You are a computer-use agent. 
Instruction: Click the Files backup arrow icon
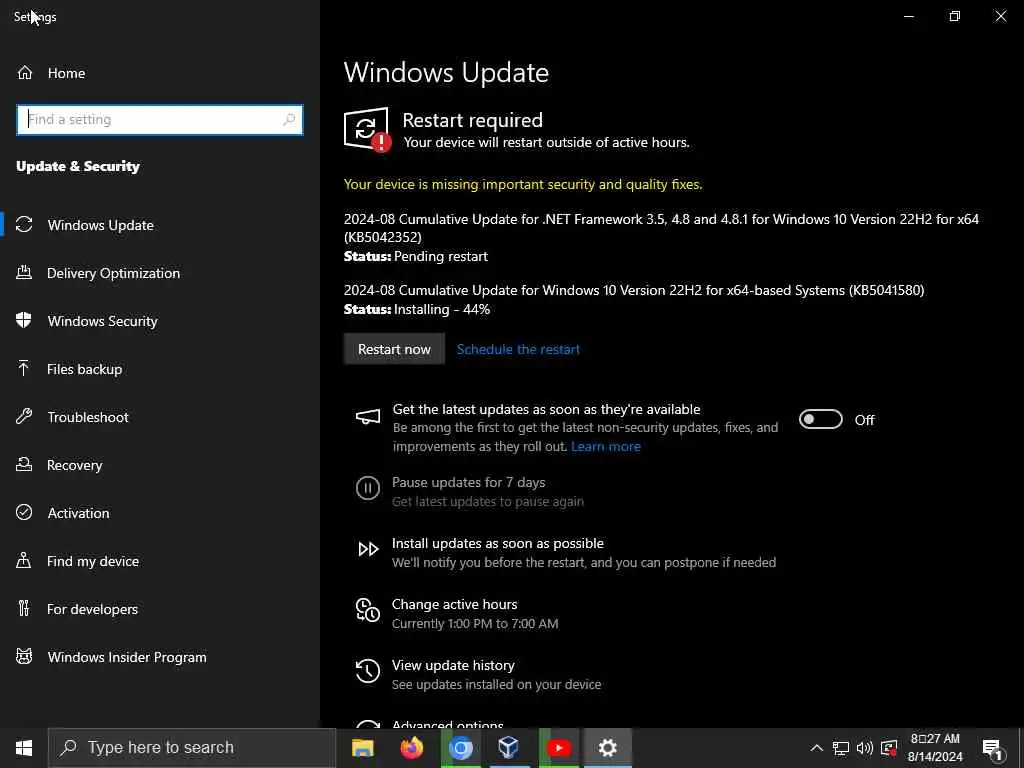[x=24, y=368]
